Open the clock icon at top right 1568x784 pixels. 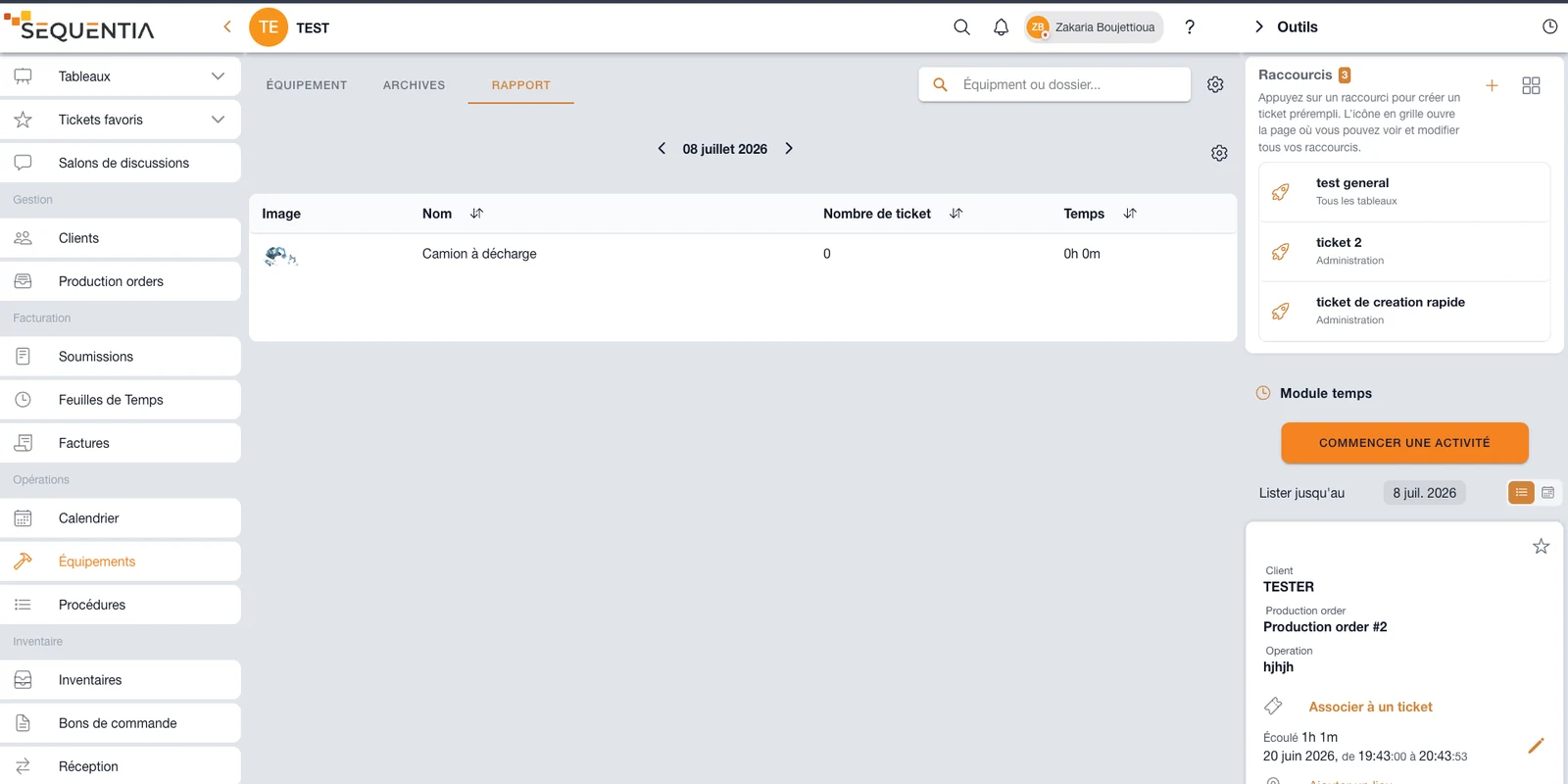(x=1549, y=26)
